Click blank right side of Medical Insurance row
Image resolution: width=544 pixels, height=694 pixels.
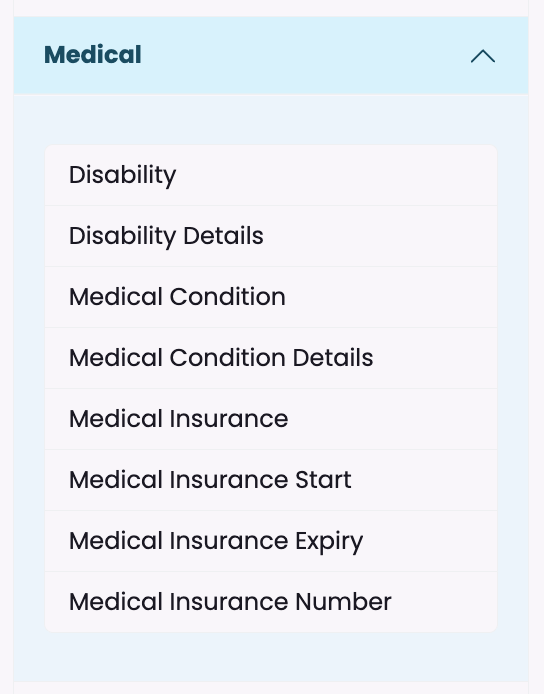pyautogui.click(x=392, y=419)
